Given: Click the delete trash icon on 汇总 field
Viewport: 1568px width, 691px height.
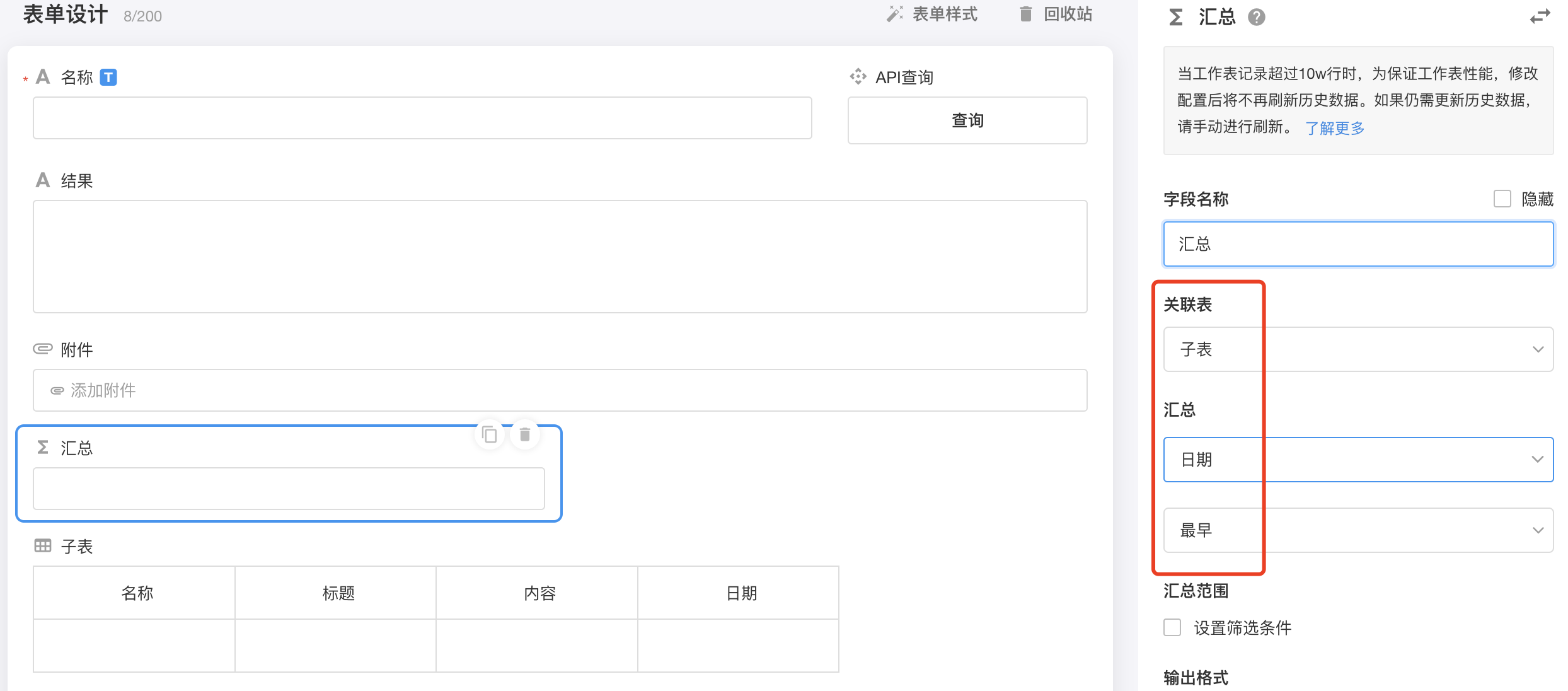Looking at the screenshot, I should (x=525, y=434).
